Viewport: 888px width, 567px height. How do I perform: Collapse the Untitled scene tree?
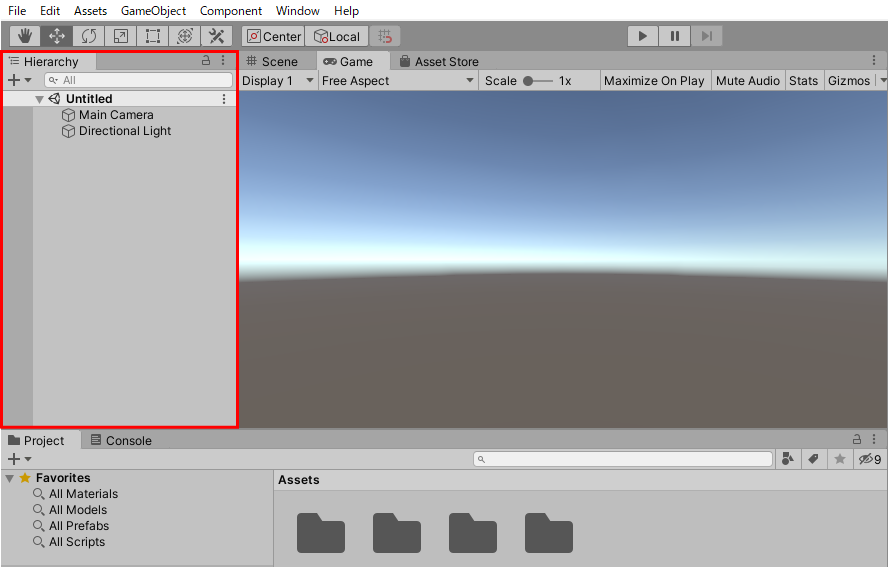coord(39,99)
